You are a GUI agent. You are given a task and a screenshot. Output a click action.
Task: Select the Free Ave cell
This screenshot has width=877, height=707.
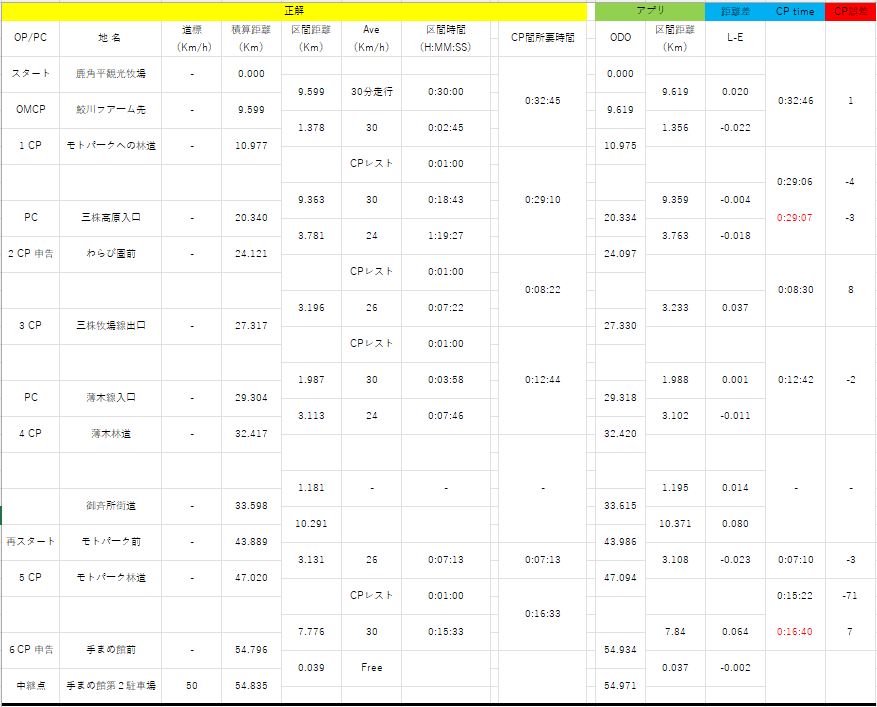coord(371,667)
